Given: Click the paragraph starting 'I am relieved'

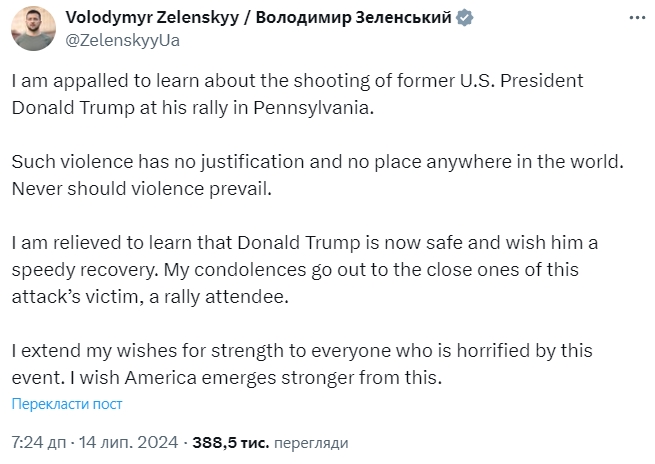Looking at the screenshot, I should (305, 270).
